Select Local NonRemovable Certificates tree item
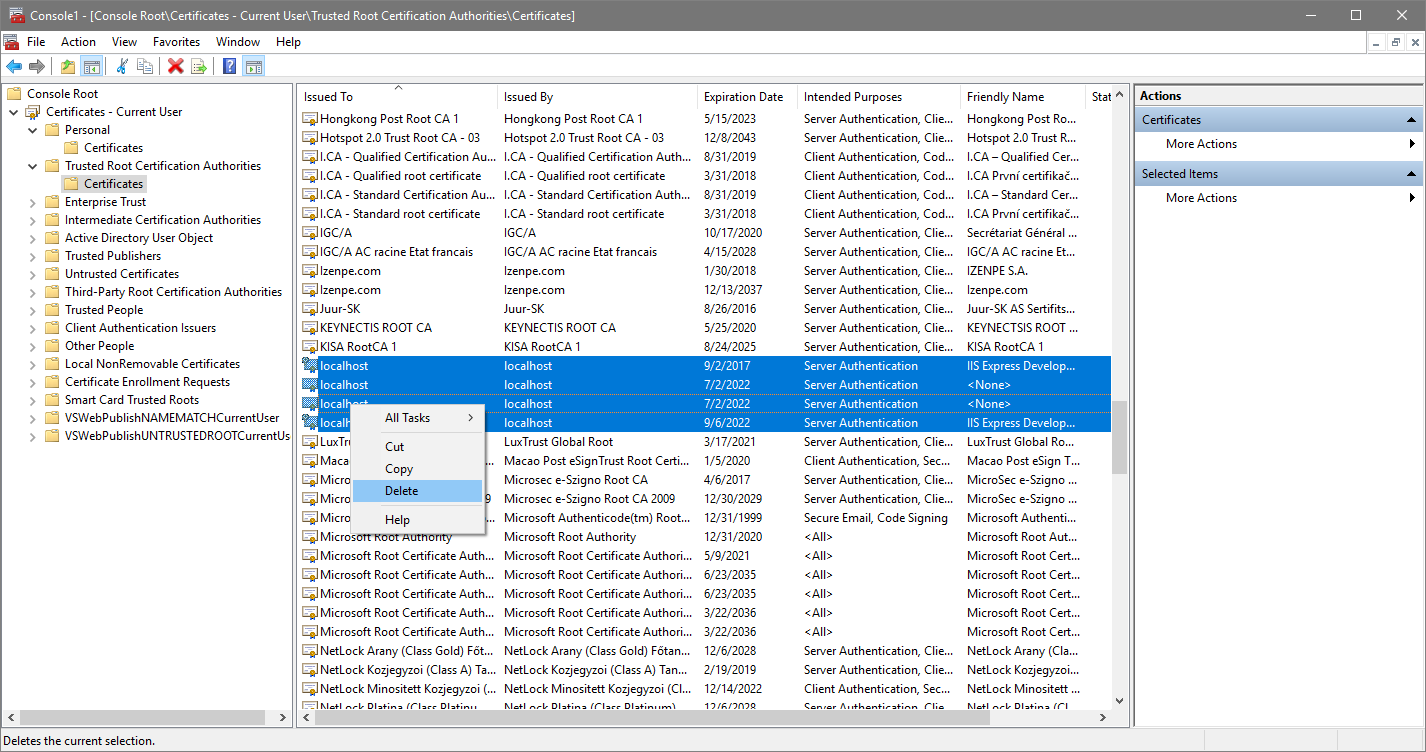Image resolution: width=1426 pixels, height=752 pixels. 152,364
